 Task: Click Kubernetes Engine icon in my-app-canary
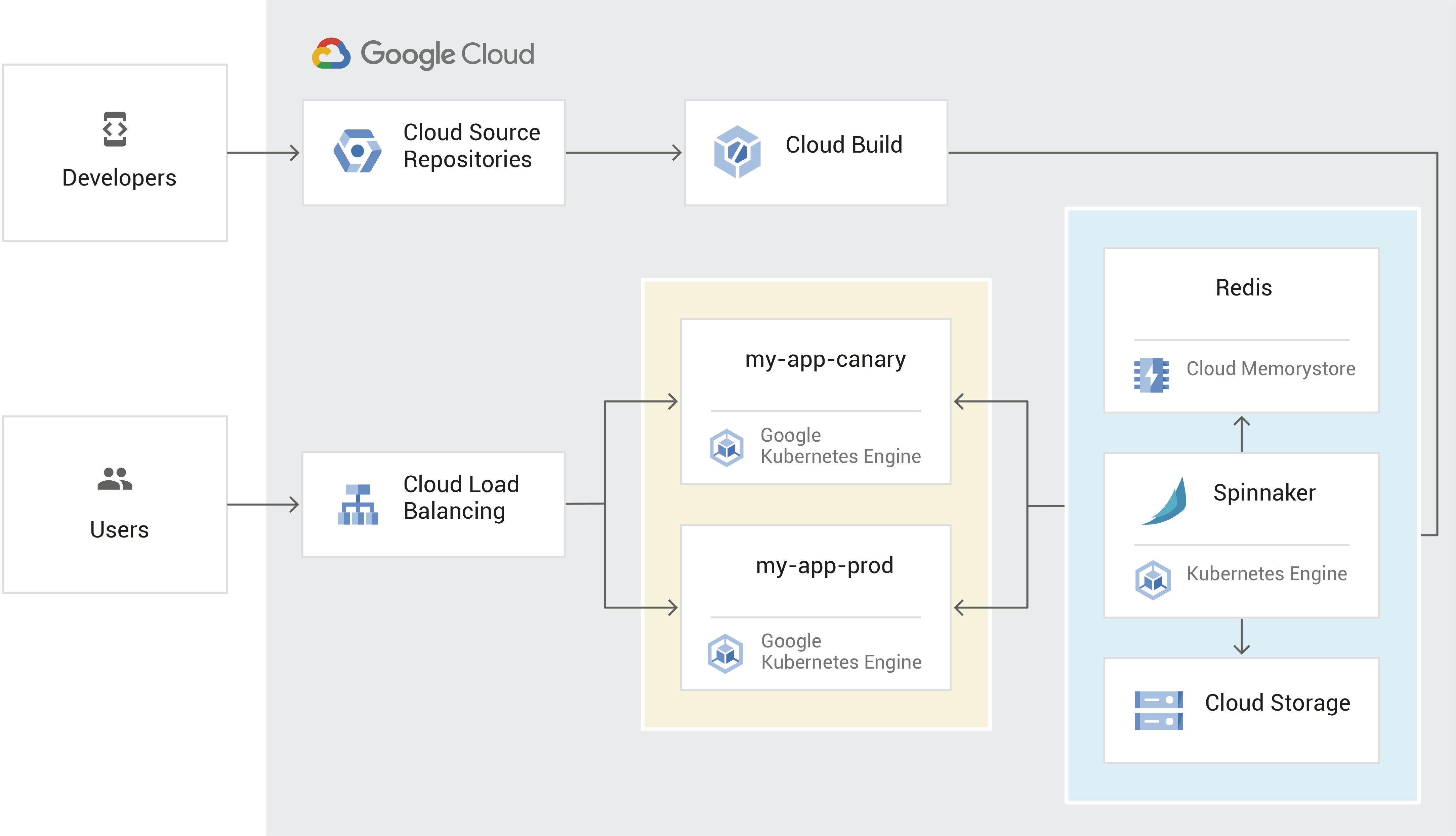pos(726,447)
